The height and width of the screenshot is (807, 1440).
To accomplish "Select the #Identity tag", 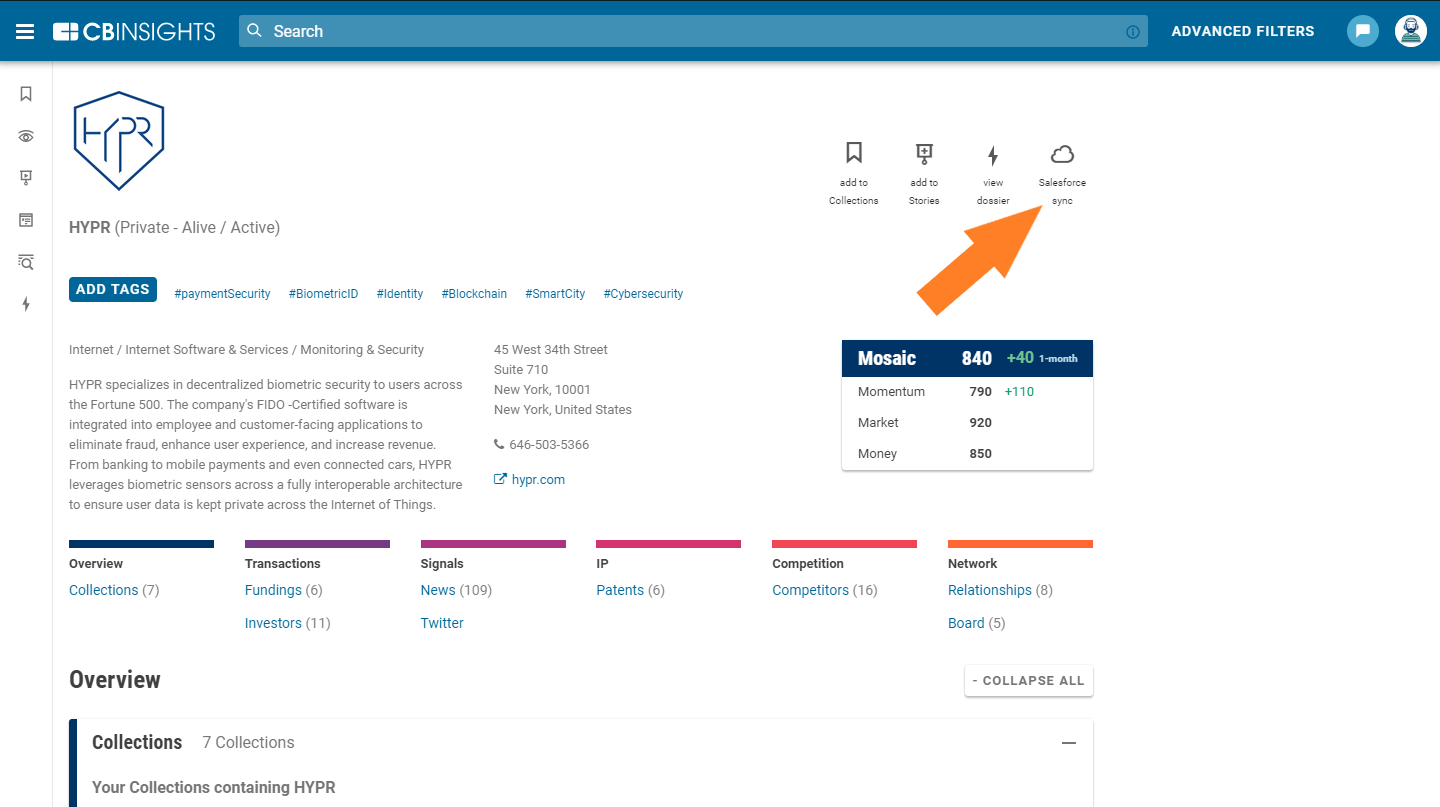I will tap(400, 294).
